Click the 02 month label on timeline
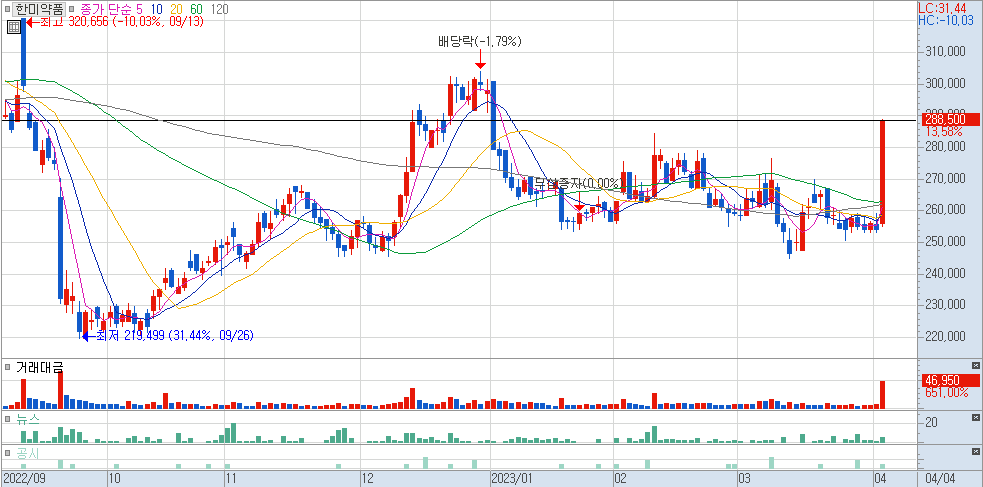Screen dimensions: 983x487 [x=621, y=479]
